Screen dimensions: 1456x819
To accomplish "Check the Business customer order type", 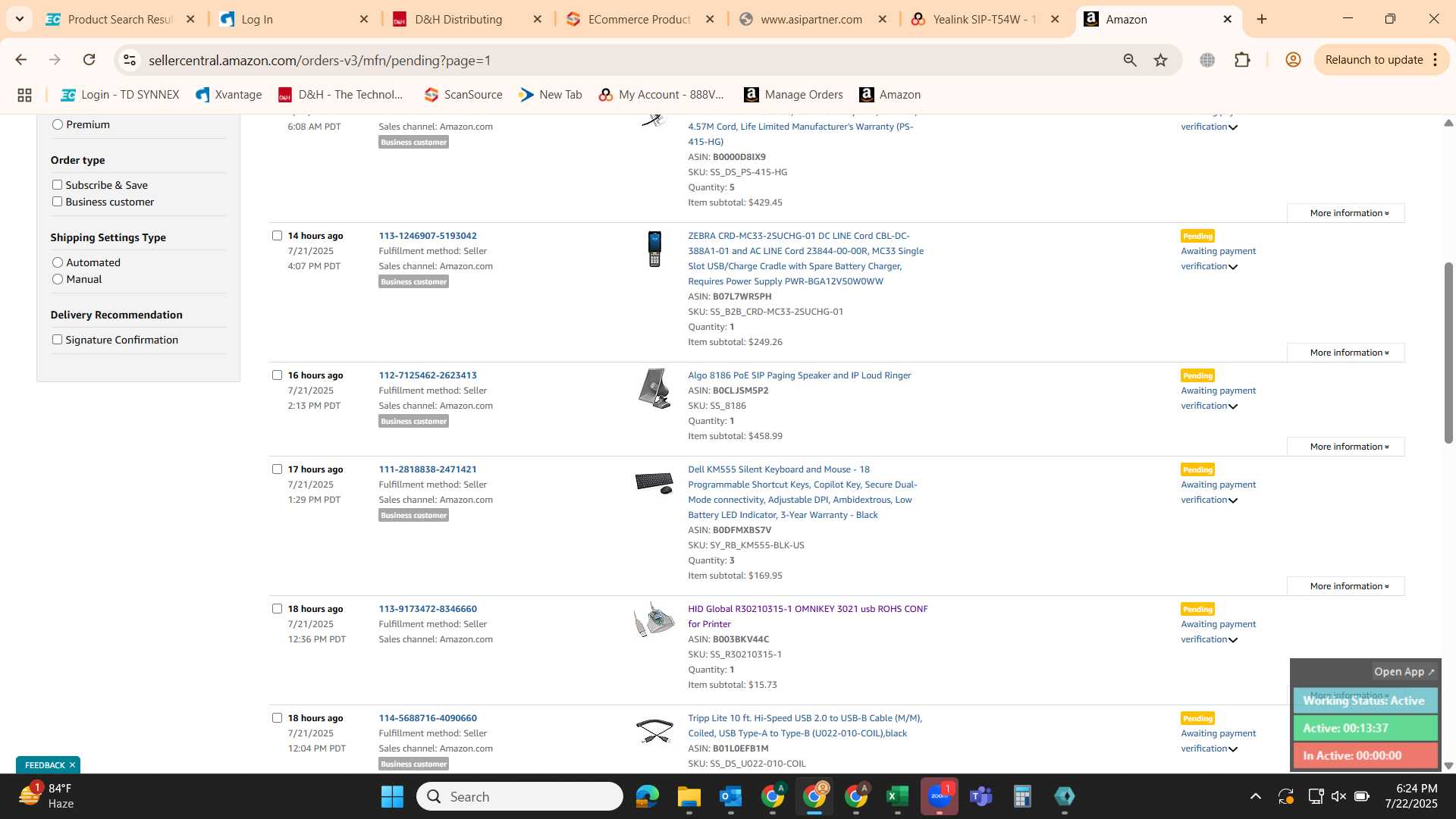I will point(57,202).
